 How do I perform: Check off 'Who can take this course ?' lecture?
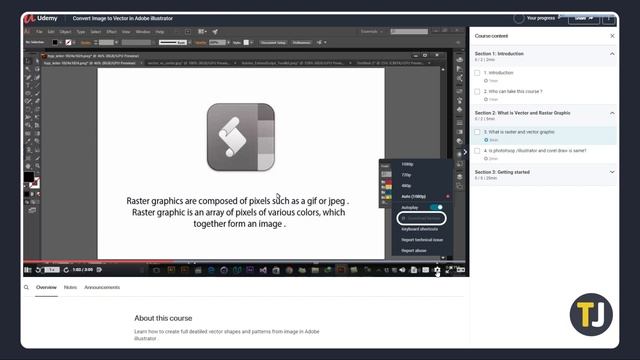pos(477,92)
